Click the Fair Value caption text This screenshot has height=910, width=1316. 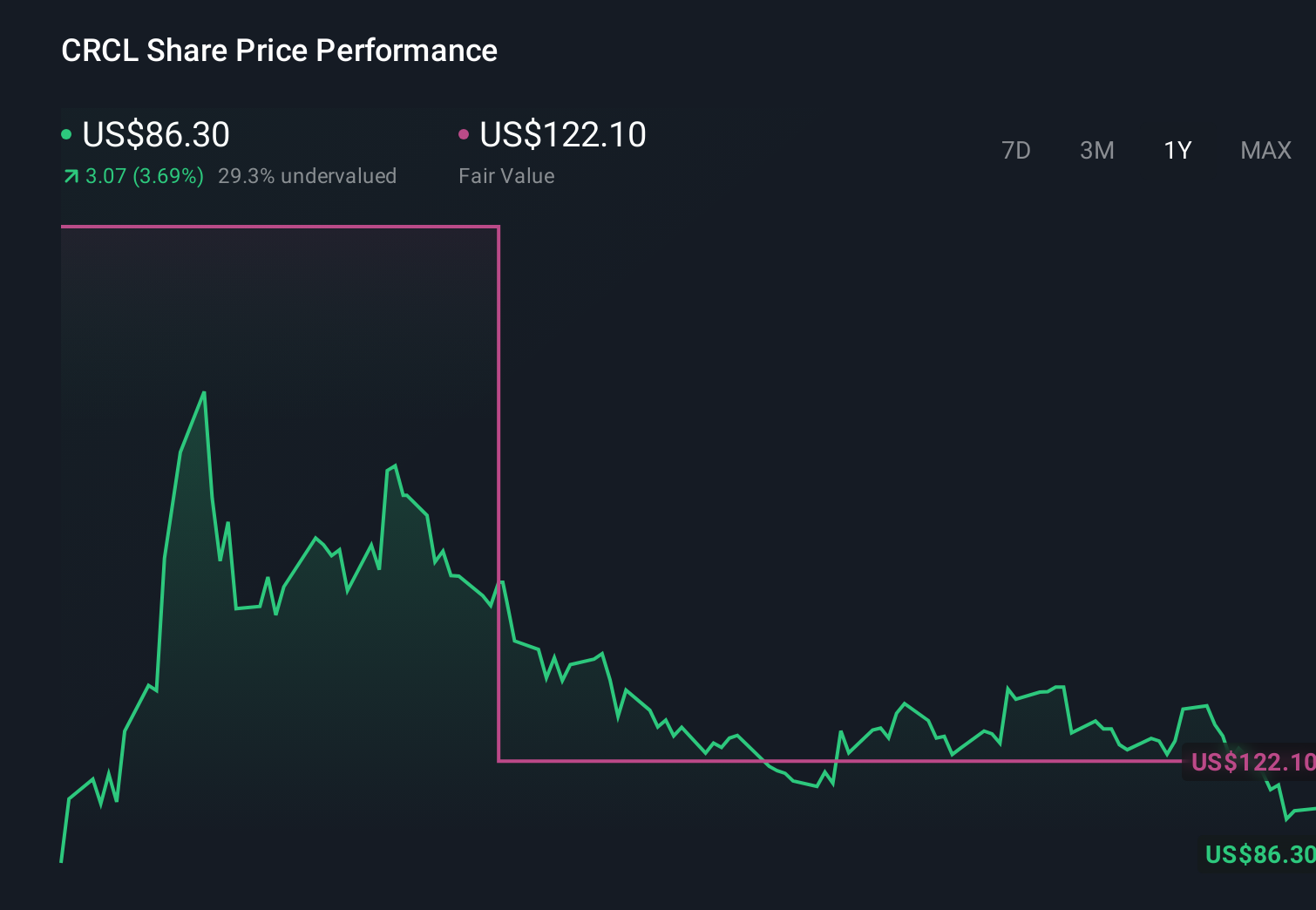(506, 176)
